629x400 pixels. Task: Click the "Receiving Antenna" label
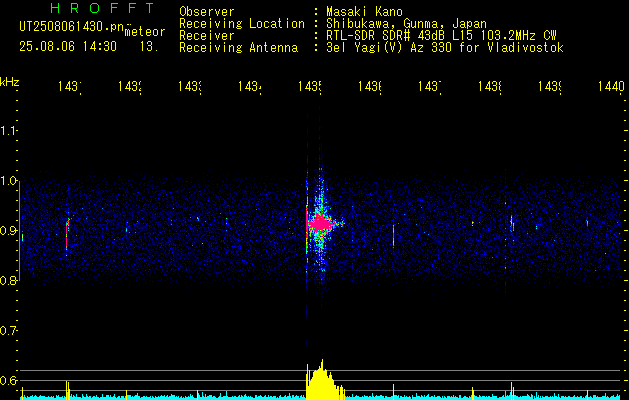coord(238,48)
